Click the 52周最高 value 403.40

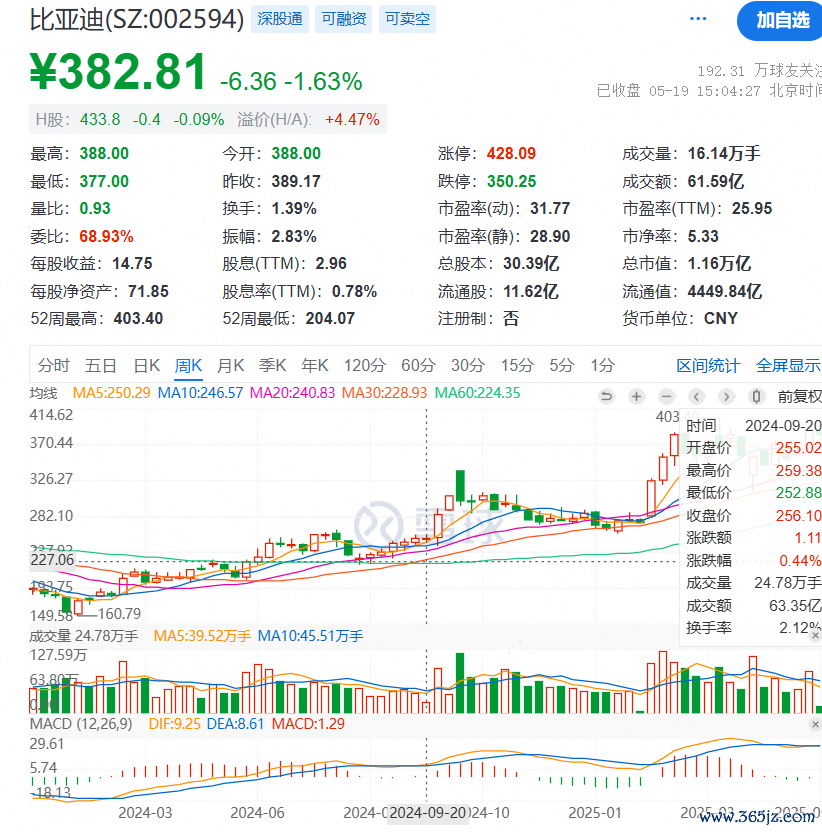(138, 318)
